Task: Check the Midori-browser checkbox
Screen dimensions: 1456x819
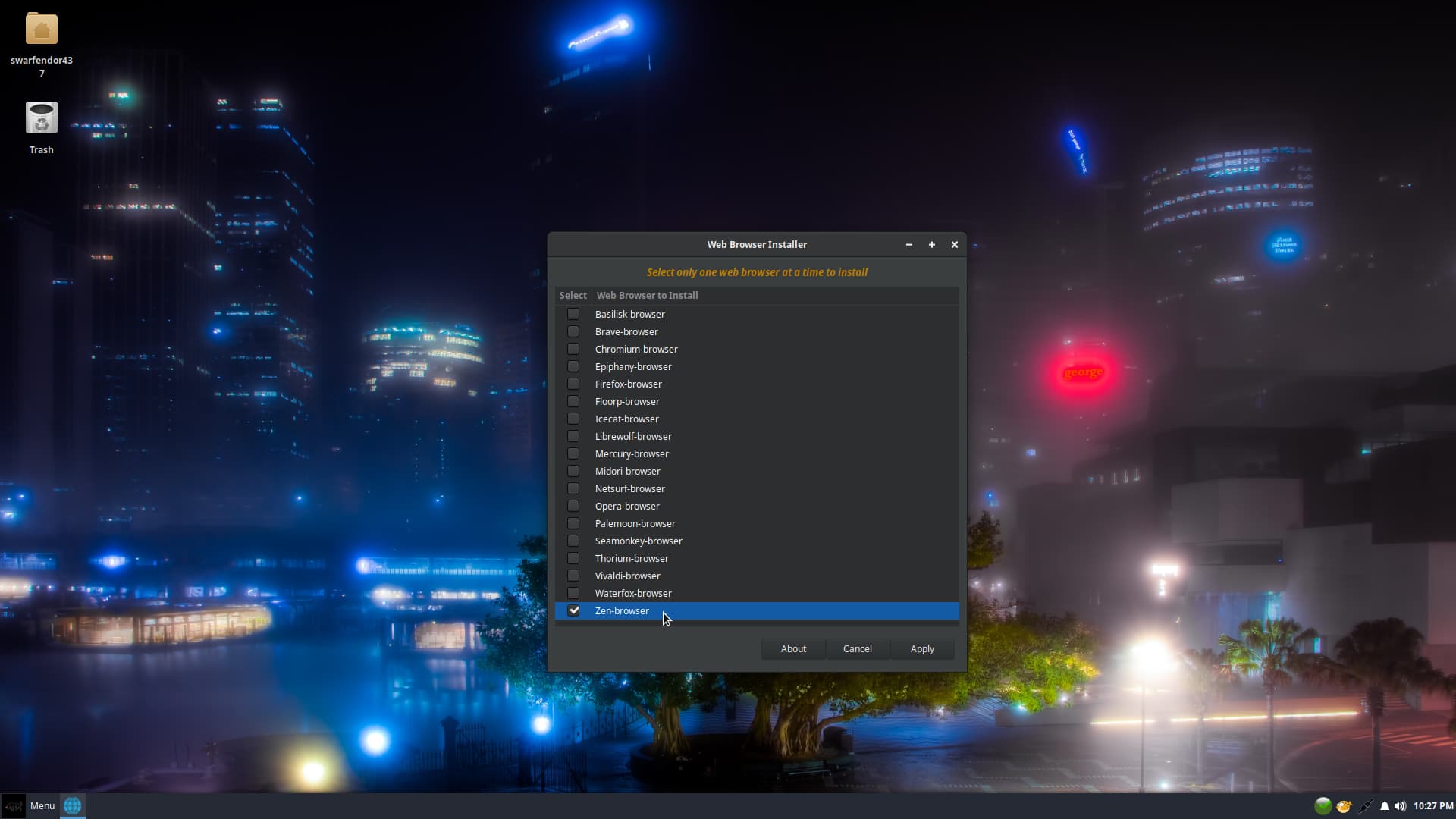Action: (573, 471)
